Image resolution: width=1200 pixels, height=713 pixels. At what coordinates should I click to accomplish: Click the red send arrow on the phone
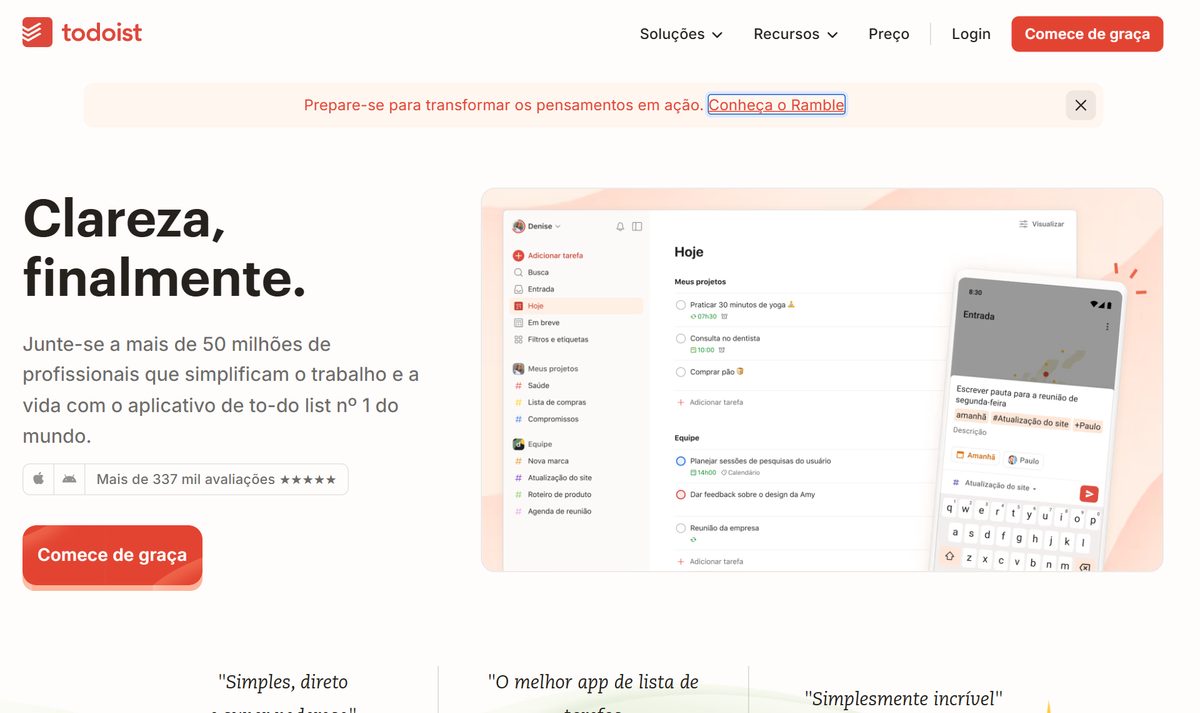[x=1089, y=493]
